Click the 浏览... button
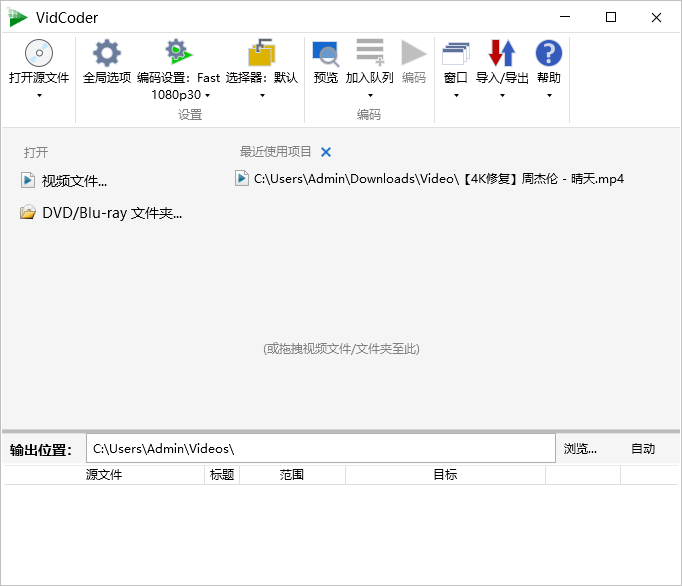This screenshot has height=586, width=682. click(580, 449)
